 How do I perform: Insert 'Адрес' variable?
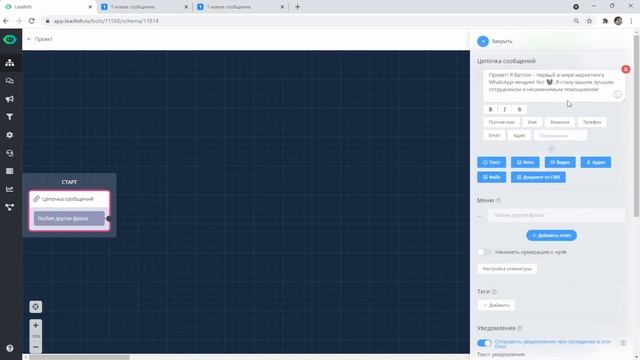(519, 135)
